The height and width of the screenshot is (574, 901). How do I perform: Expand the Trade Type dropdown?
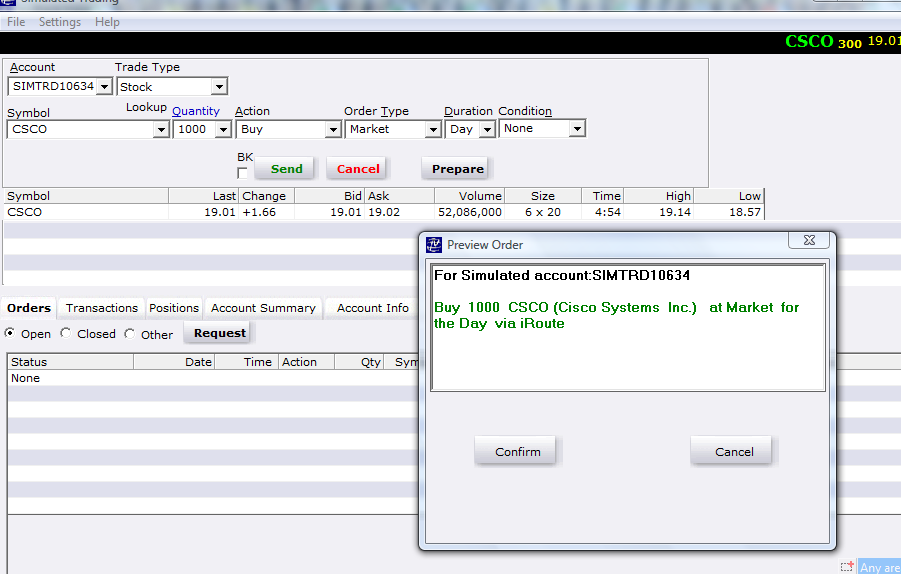tap(219, 87)
